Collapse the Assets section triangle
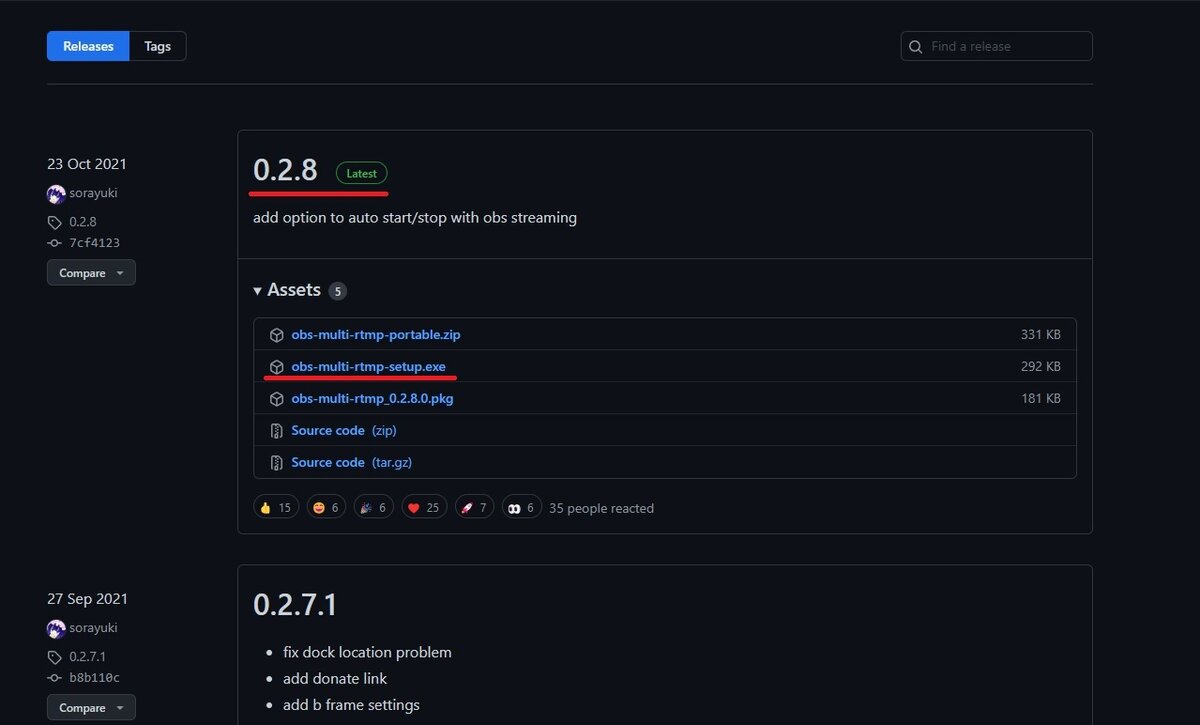The image size is (1200, 725). tap(258, 291)
